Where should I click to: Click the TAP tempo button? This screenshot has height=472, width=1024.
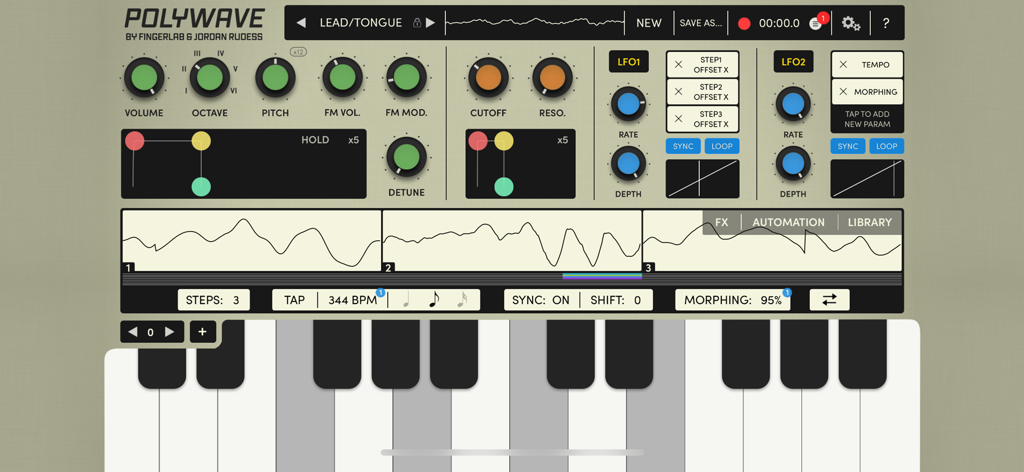pos(295,300)
